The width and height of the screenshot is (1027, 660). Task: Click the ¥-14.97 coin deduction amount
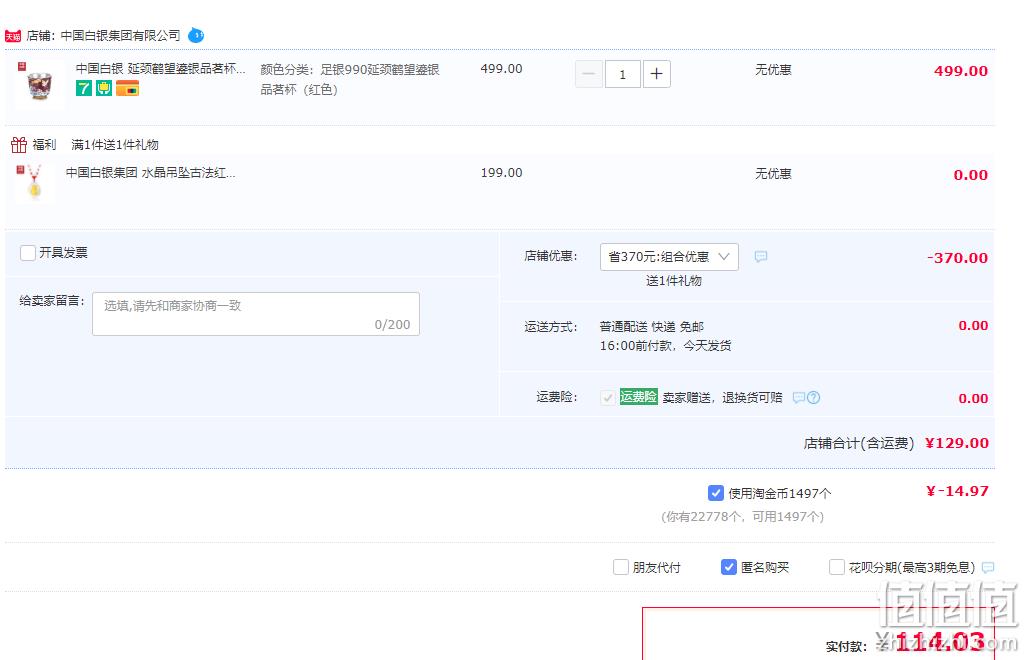pyautogui.click(x=957, y=491)
